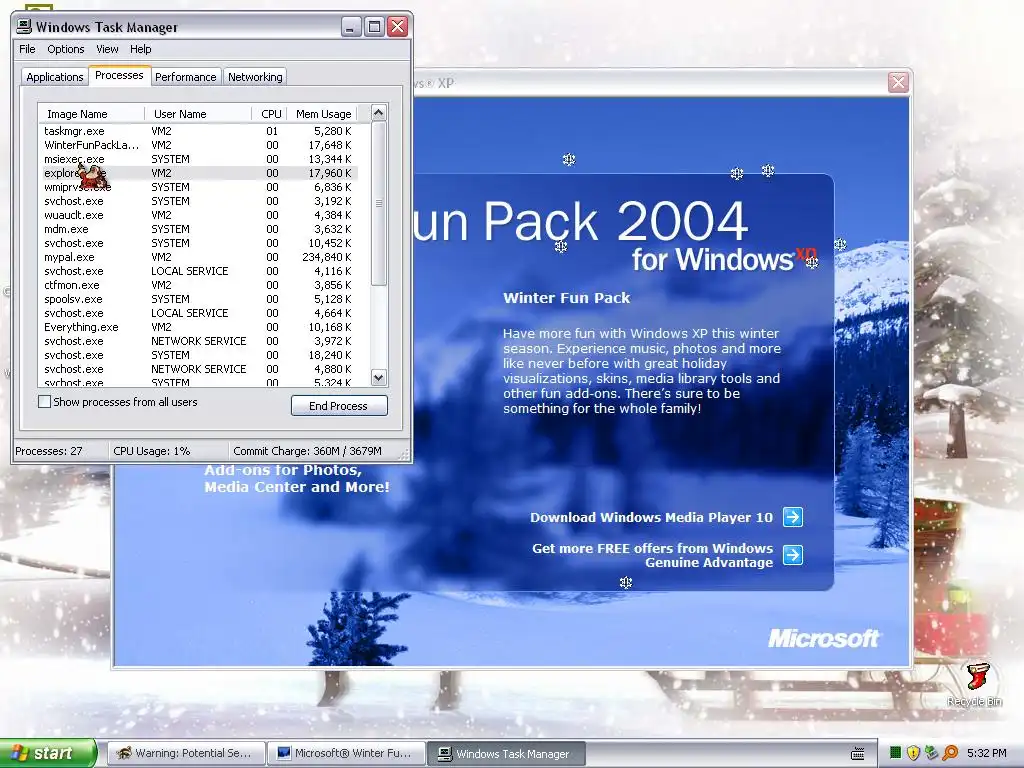Viewport: 1024px width, 768px height.
Task: Follow the Download Windows Media Player 10 link
Action: click(x=651, y=517)
